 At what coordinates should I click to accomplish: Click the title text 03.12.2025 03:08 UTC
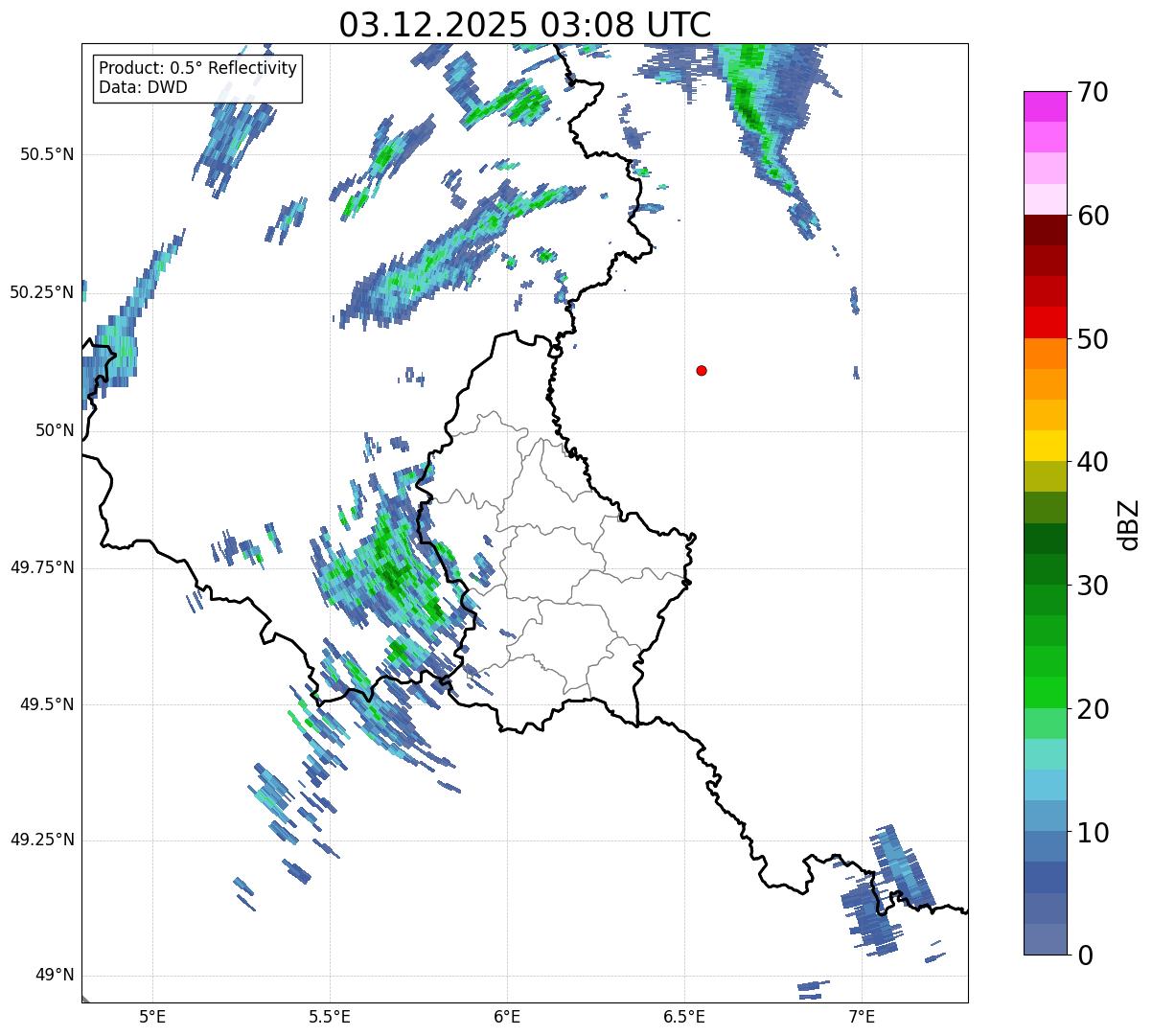525,24
